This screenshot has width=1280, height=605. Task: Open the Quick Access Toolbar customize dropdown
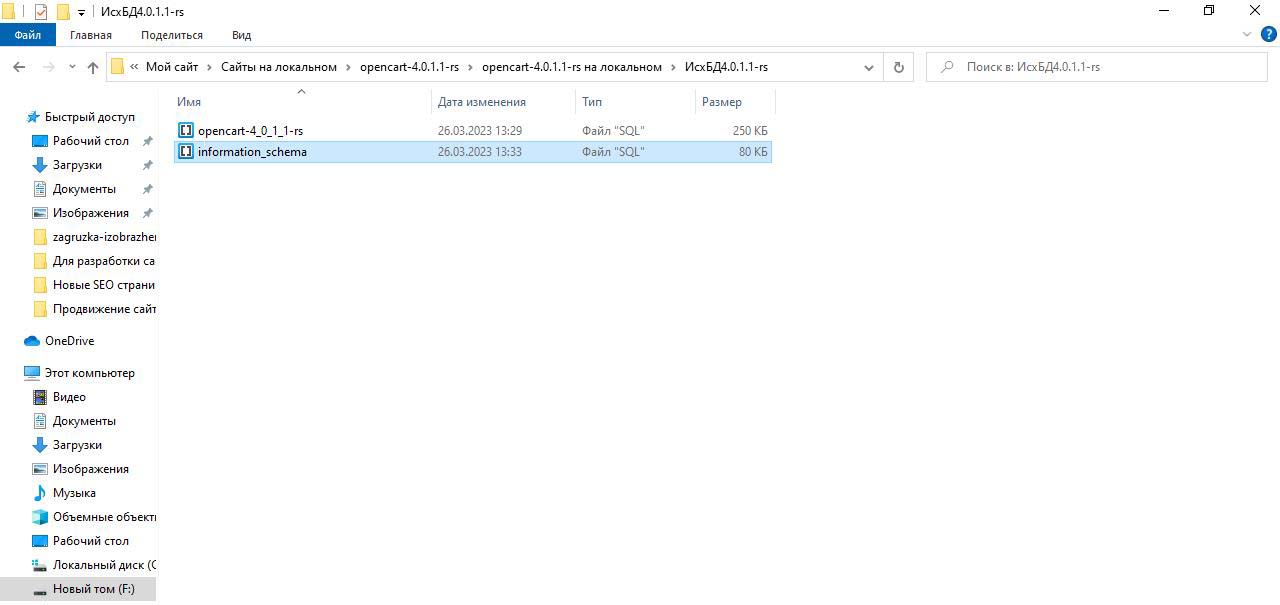tap(81, 12)
